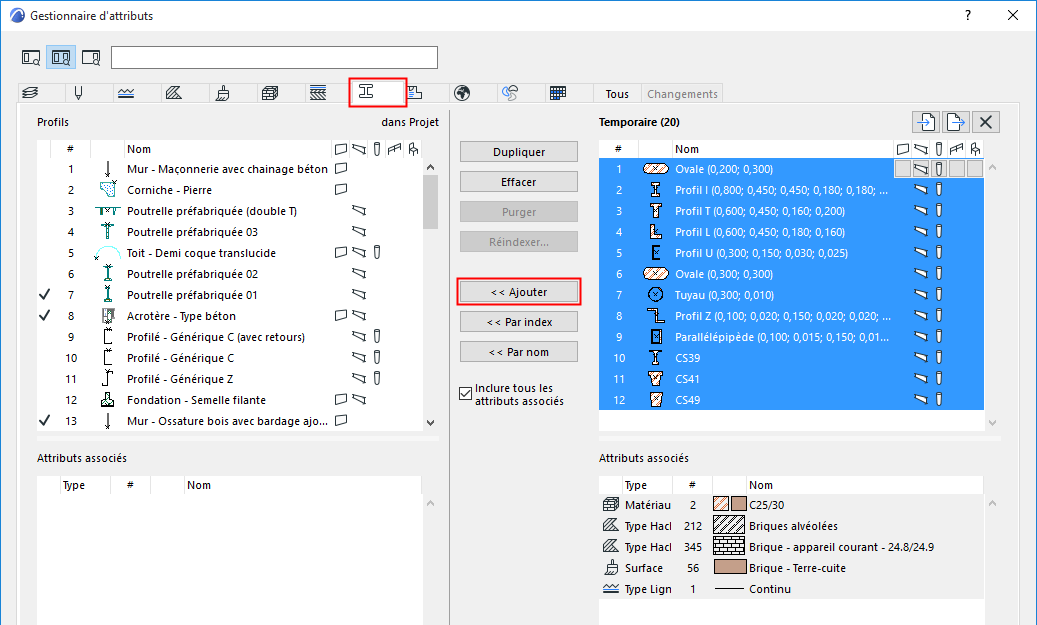Viewport: 1037px width, 625px height.
Task: Select Toit - Demi coque translucide row
Action: 229,253
